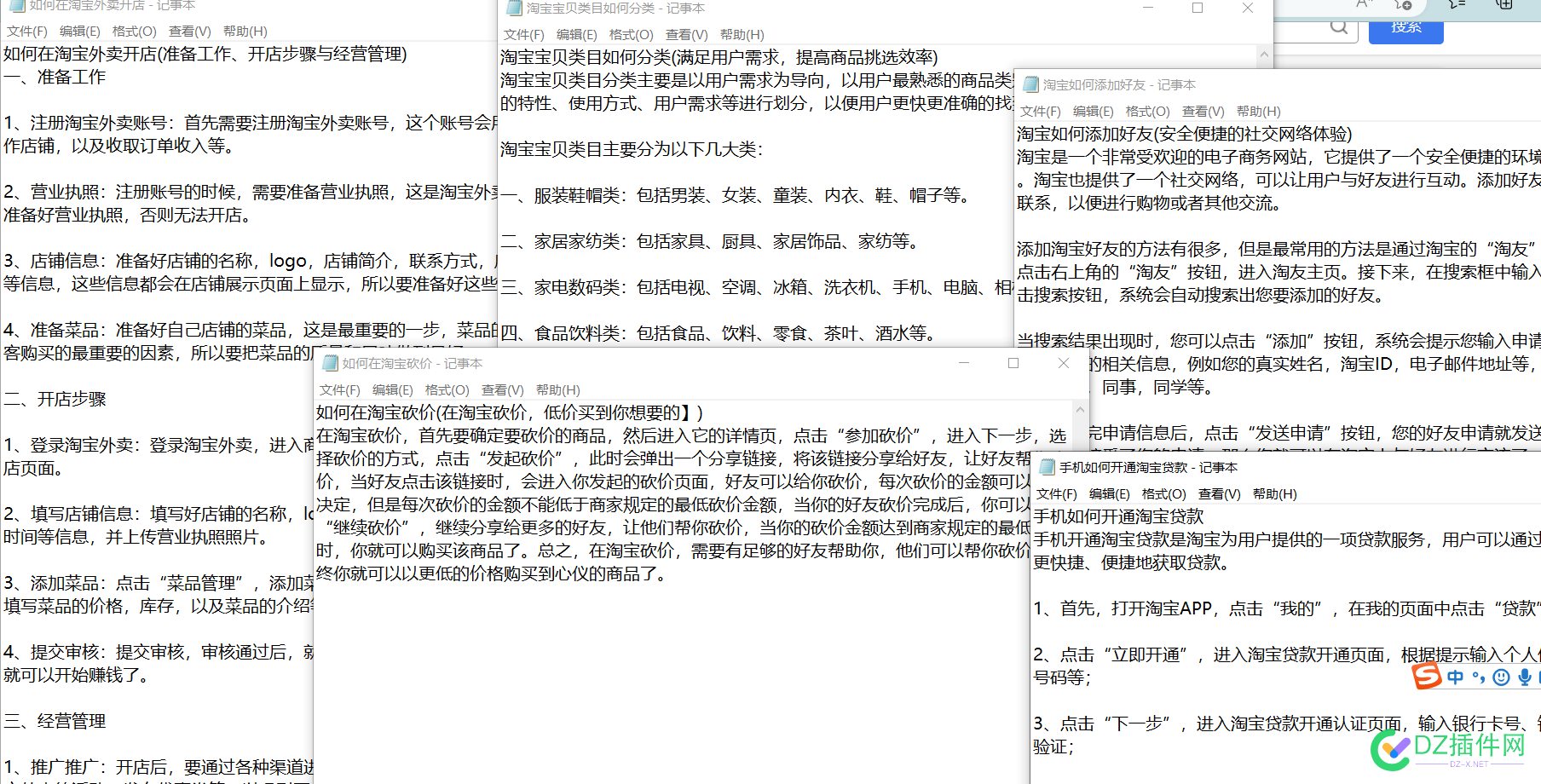
Task: Open 查看(V) menu in 如何在淘宝外卖开店 window
Action: [x=189, y=32]
